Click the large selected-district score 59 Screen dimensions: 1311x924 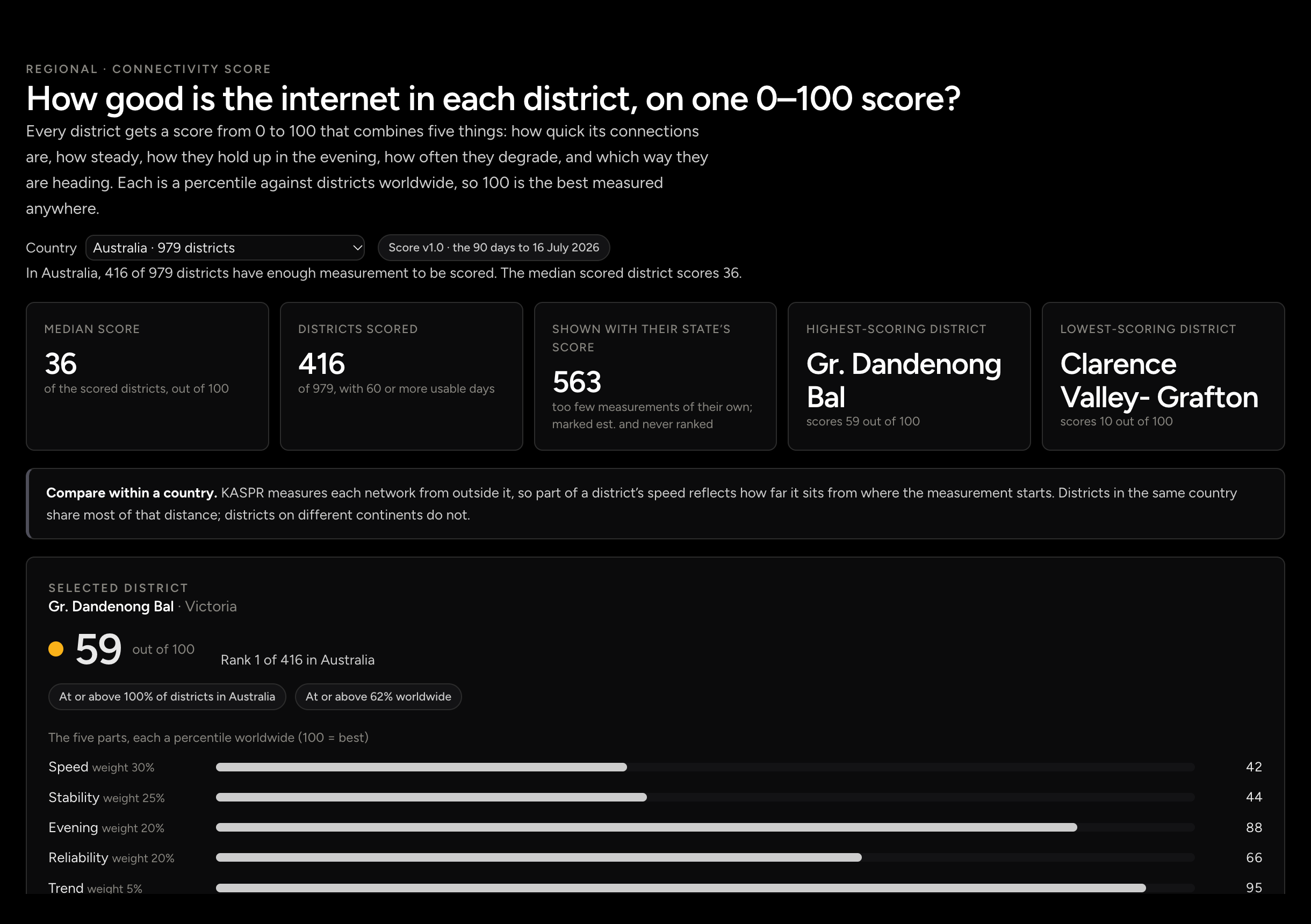(x=98, y=649)
